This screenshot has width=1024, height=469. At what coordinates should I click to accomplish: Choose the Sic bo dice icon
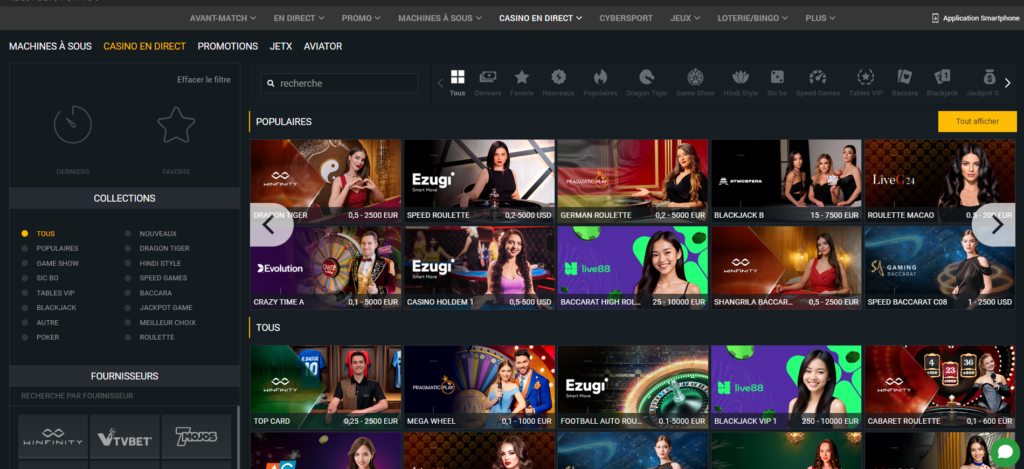(x=776, y=78)
